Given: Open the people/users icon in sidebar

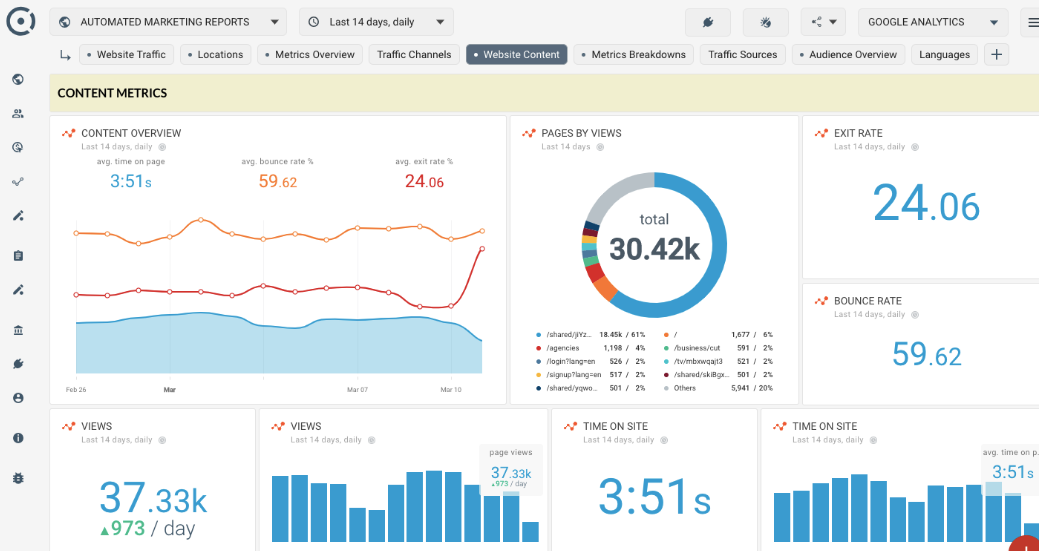Looking at the screenshot, I should click(x=18, y=114).
